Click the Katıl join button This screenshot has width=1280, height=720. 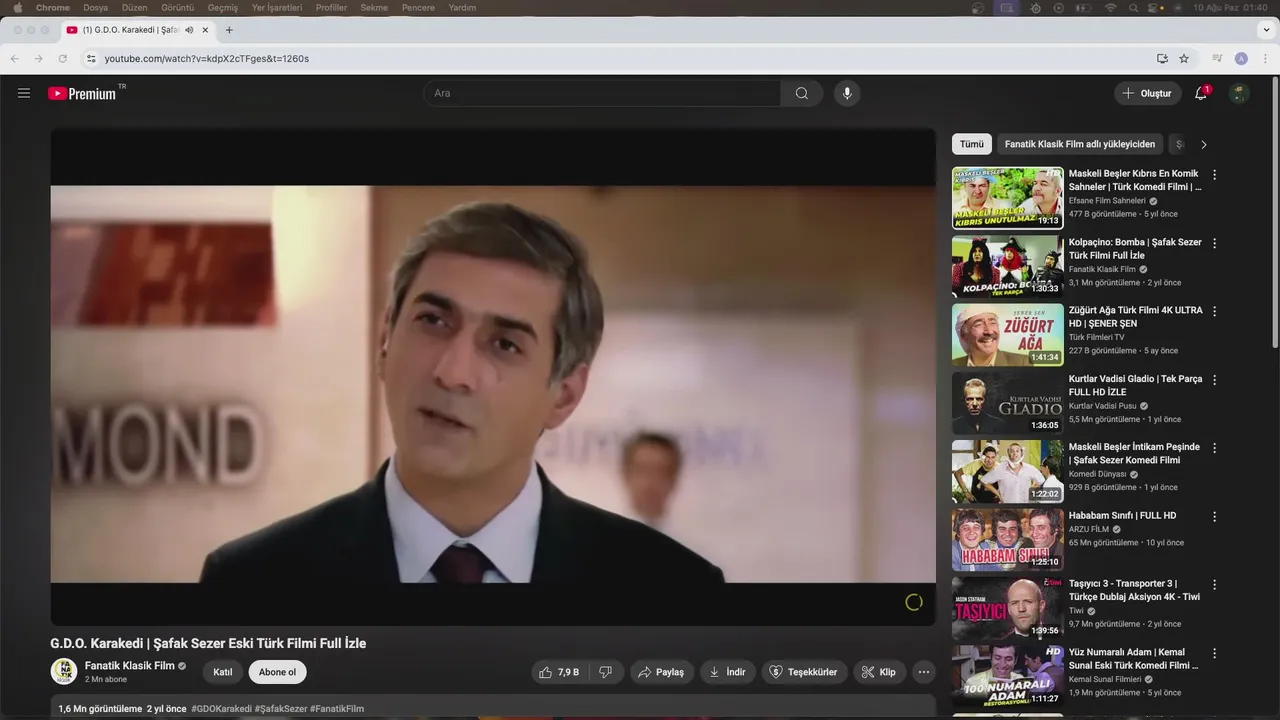(x=223, y=672)
